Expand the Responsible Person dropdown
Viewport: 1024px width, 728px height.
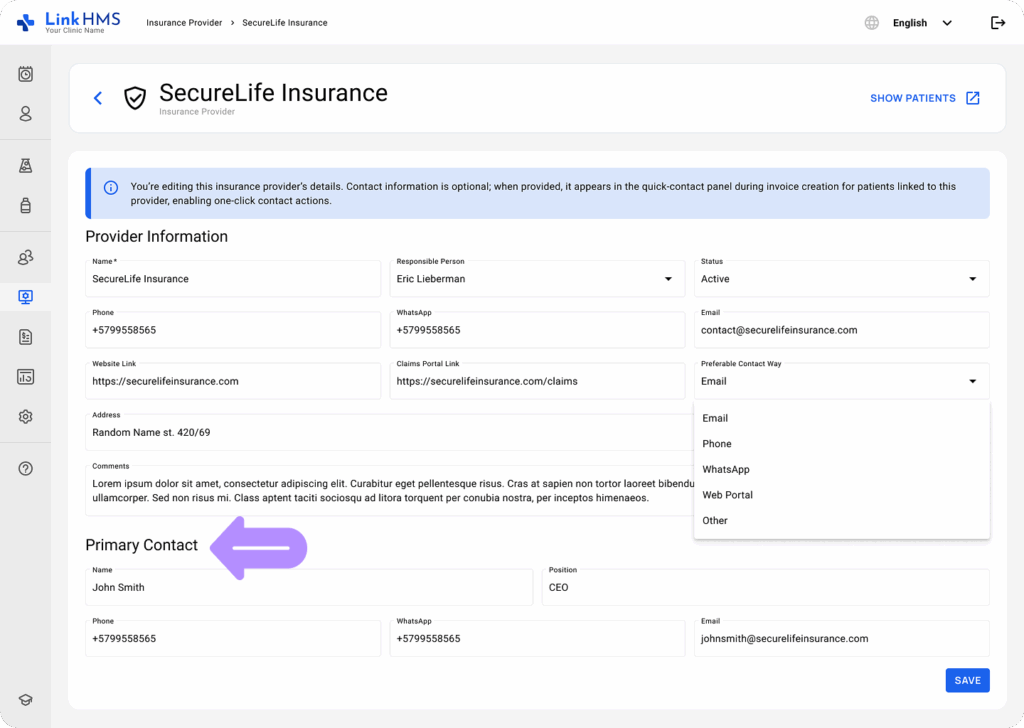point(668,279)
